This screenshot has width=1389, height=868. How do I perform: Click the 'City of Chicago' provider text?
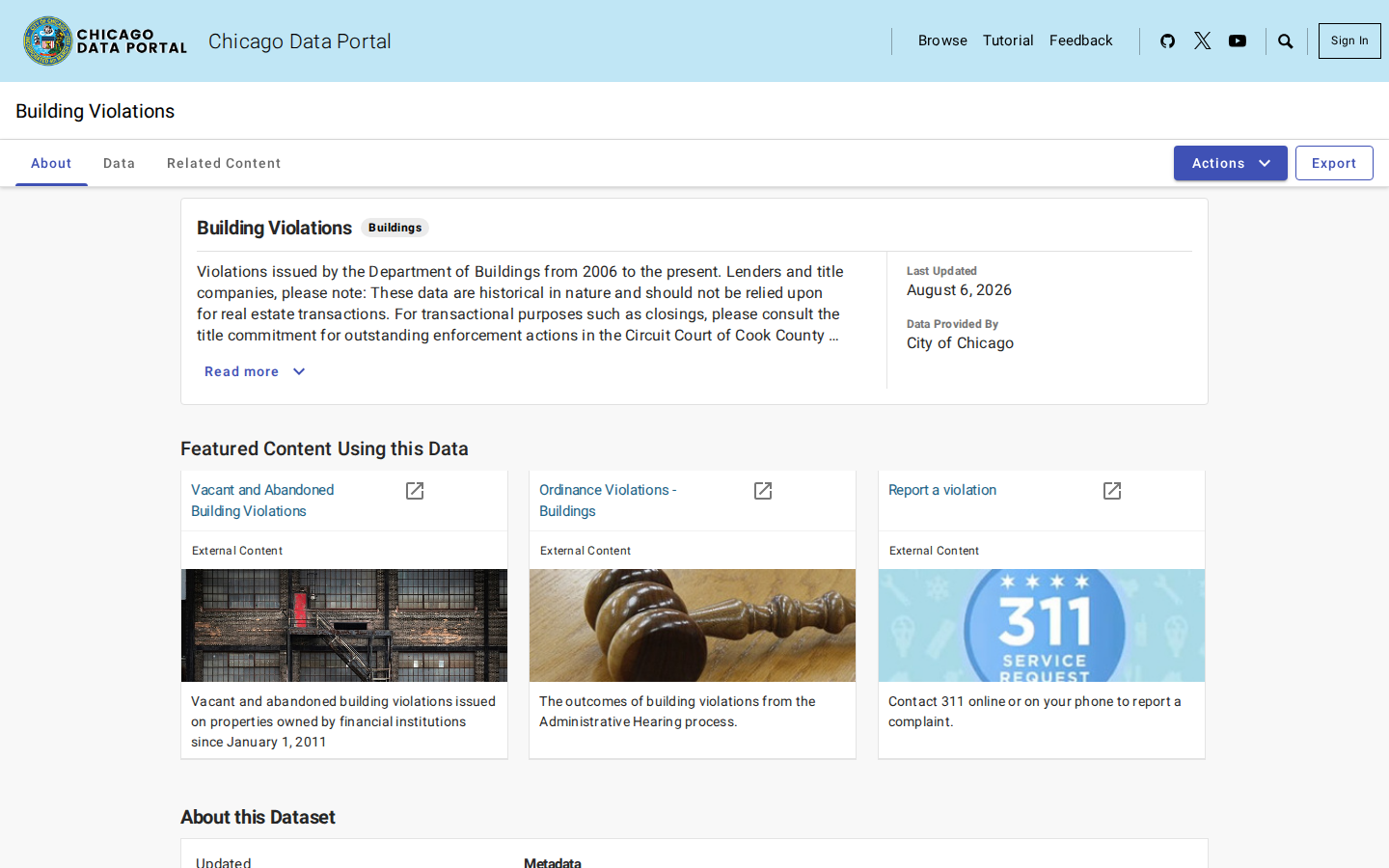click(960, 343)
